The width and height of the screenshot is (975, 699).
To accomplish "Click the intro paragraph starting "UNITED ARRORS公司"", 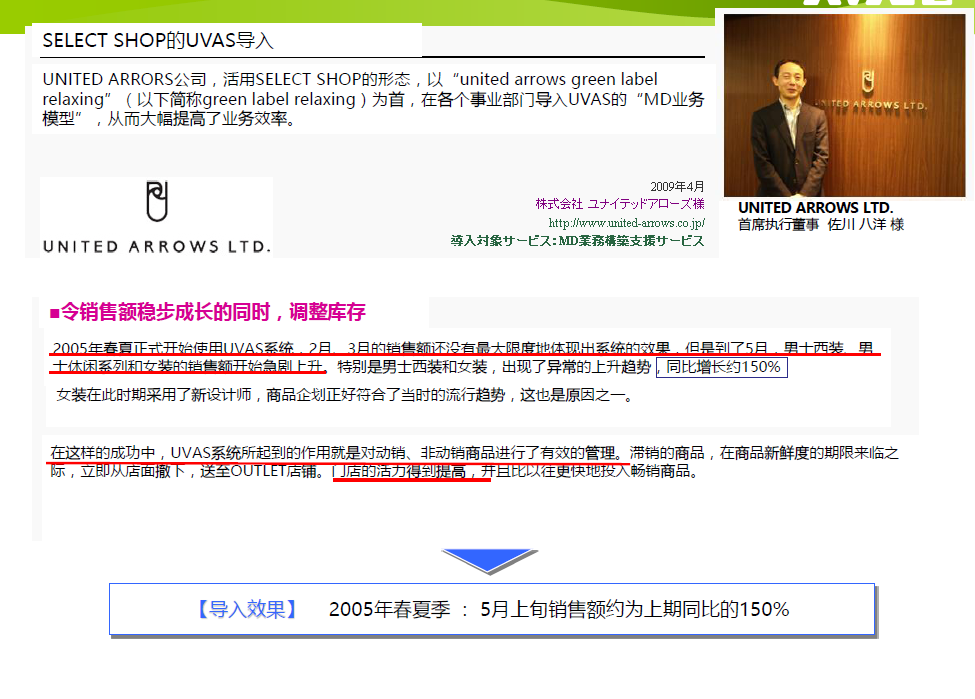I will coord(373,99).
